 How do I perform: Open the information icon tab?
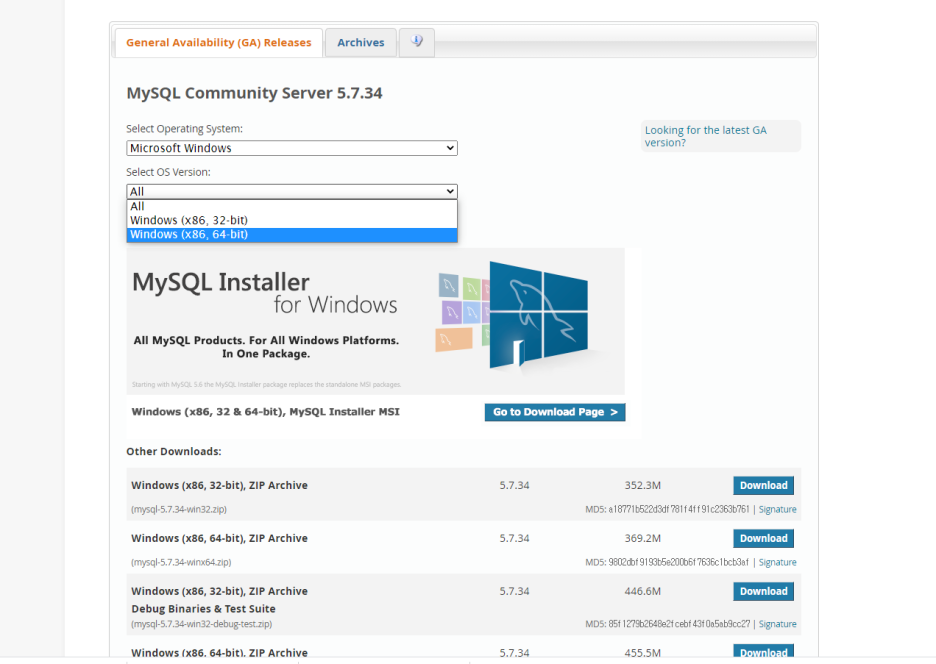coord(417,42)
